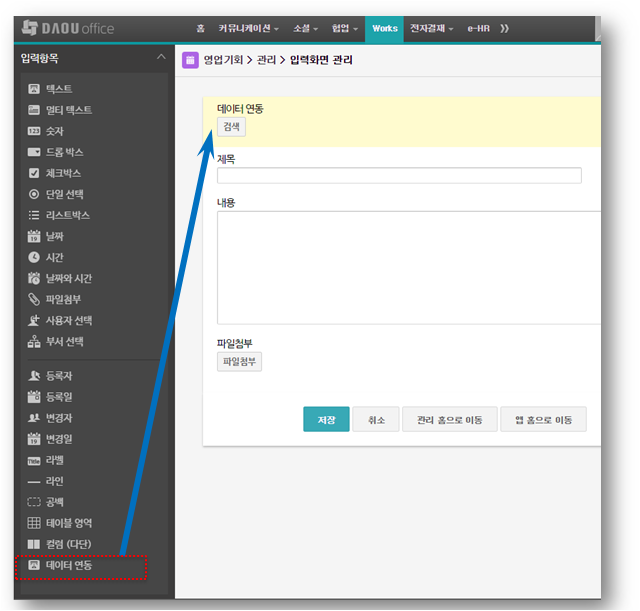Screen dimensions: 640x611
Task: Show more menus with double chevron
Action: tap(504, 29)
